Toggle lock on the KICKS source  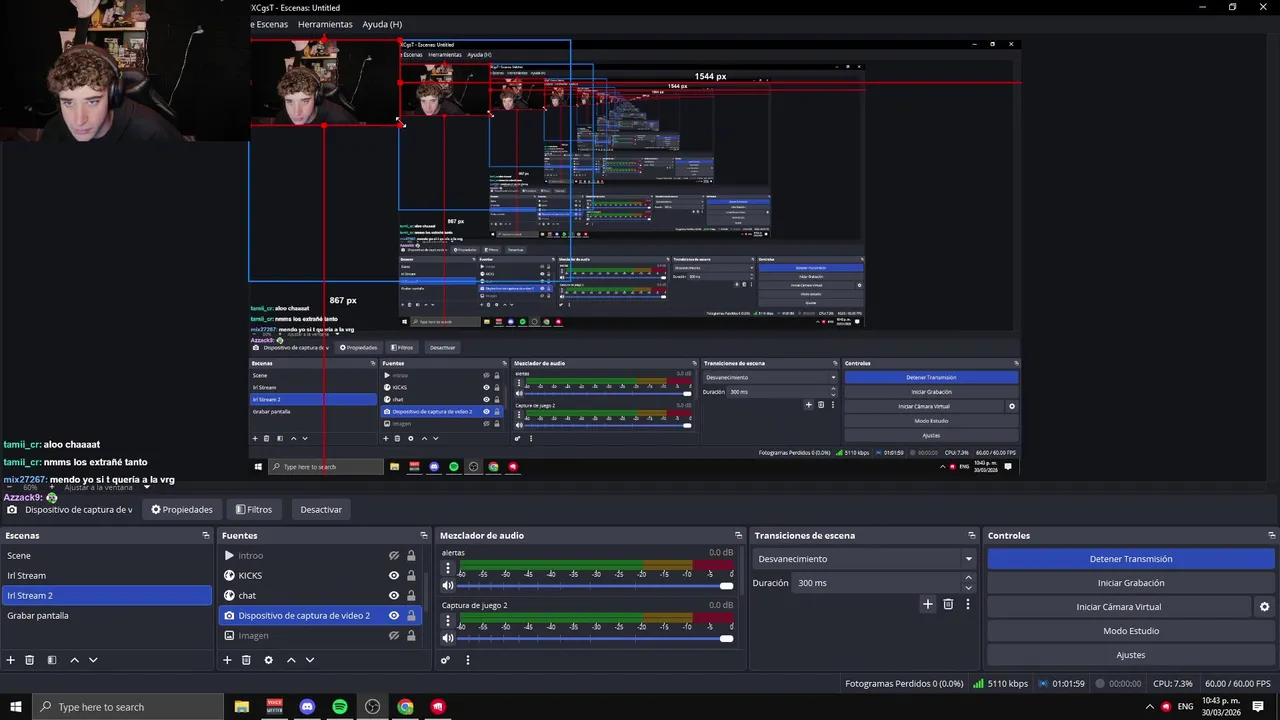411,576
